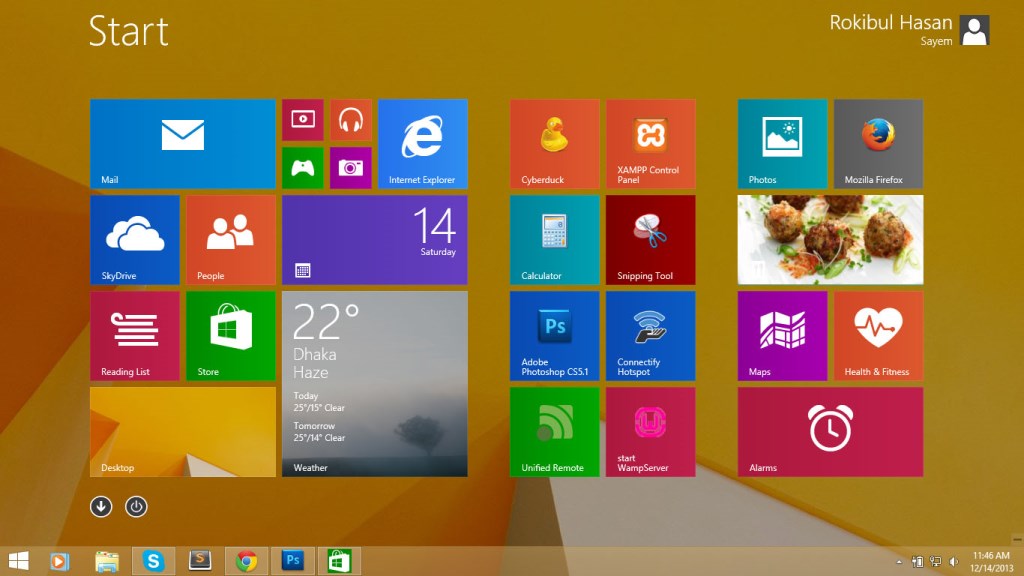
Task: Open Google Chrome from the taskbar
Action: point(247,560)
